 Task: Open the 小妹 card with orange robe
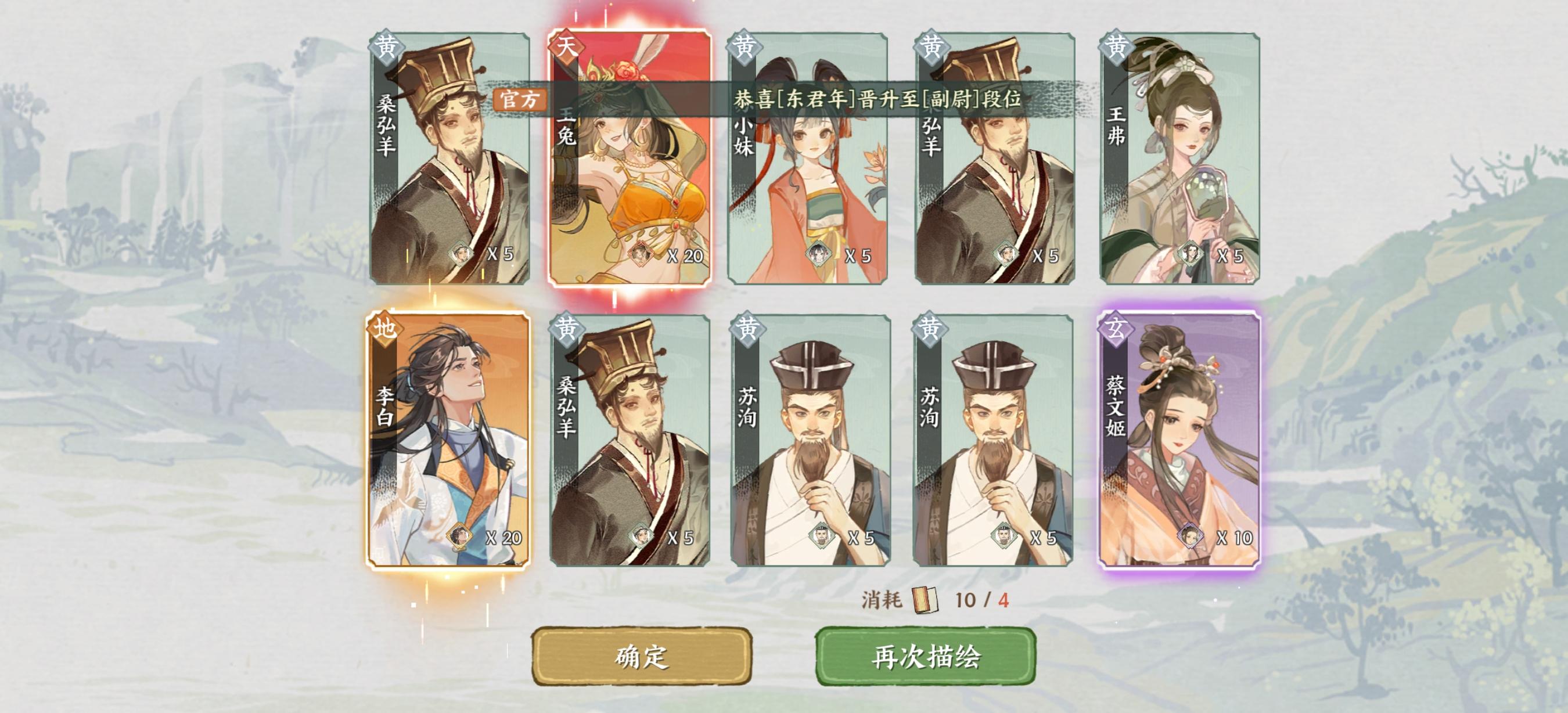808,158
